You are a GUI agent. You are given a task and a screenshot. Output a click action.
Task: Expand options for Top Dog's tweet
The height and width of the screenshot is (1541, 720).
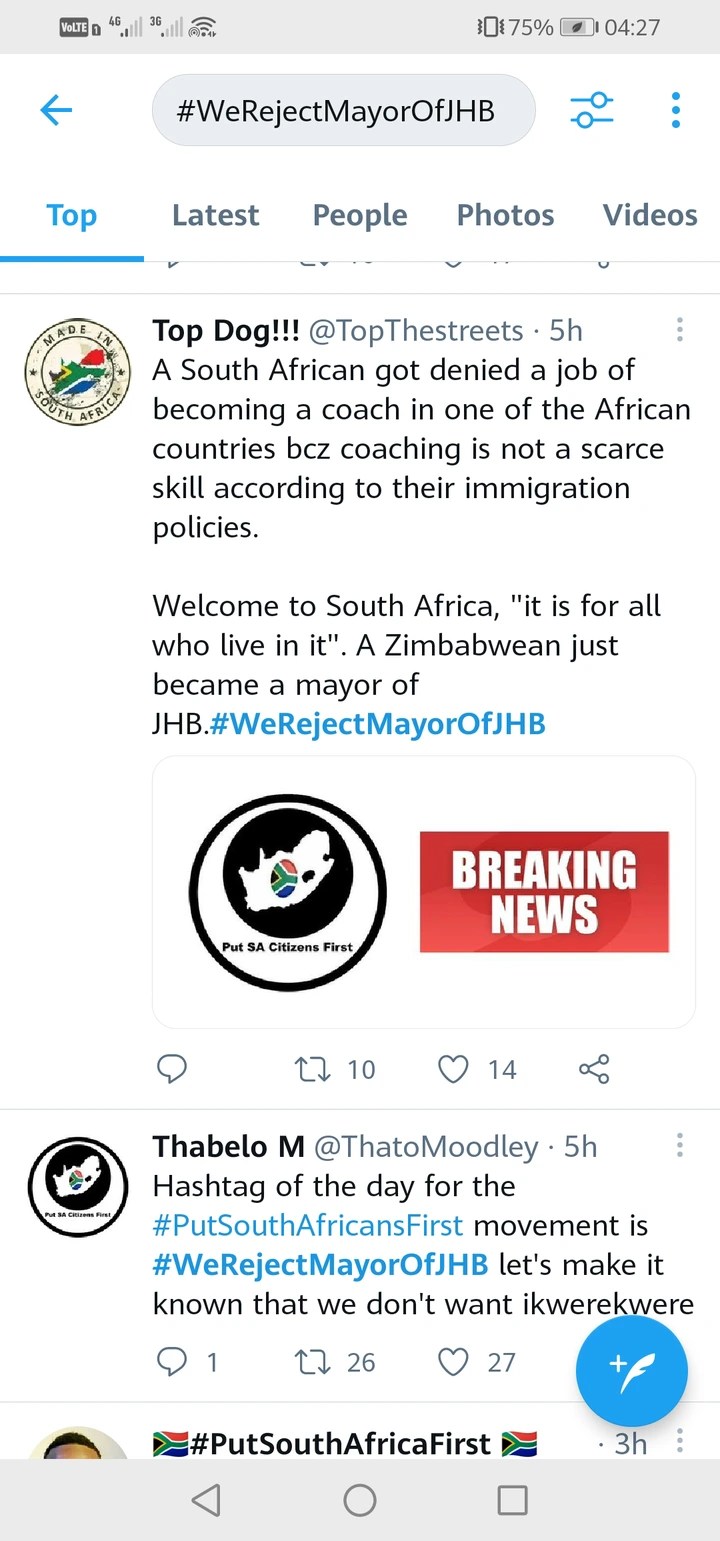pyautogui.click(x=680, y=330)
